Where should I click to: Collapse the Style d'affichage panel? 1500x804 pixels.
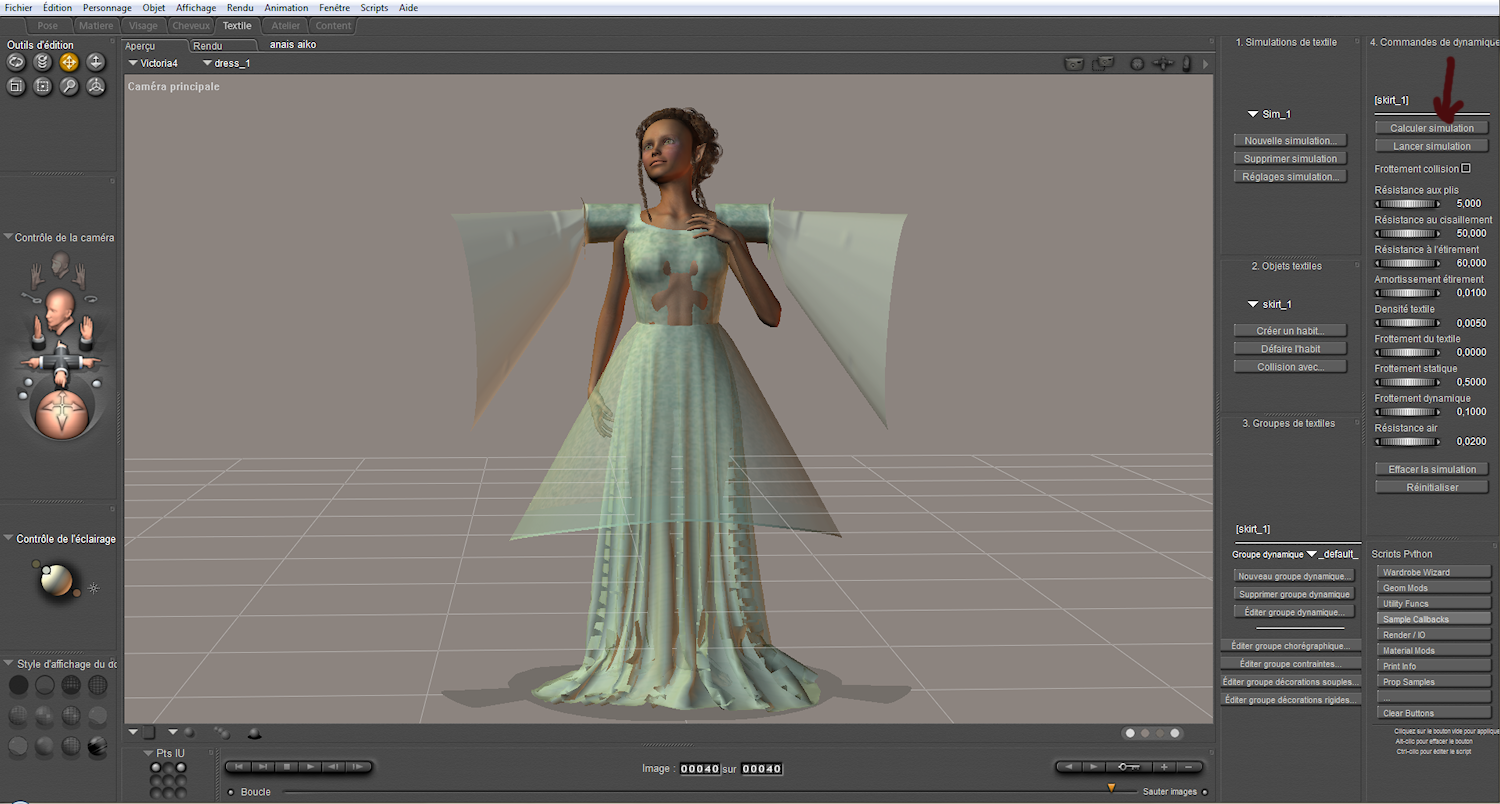tap(8, 664)
